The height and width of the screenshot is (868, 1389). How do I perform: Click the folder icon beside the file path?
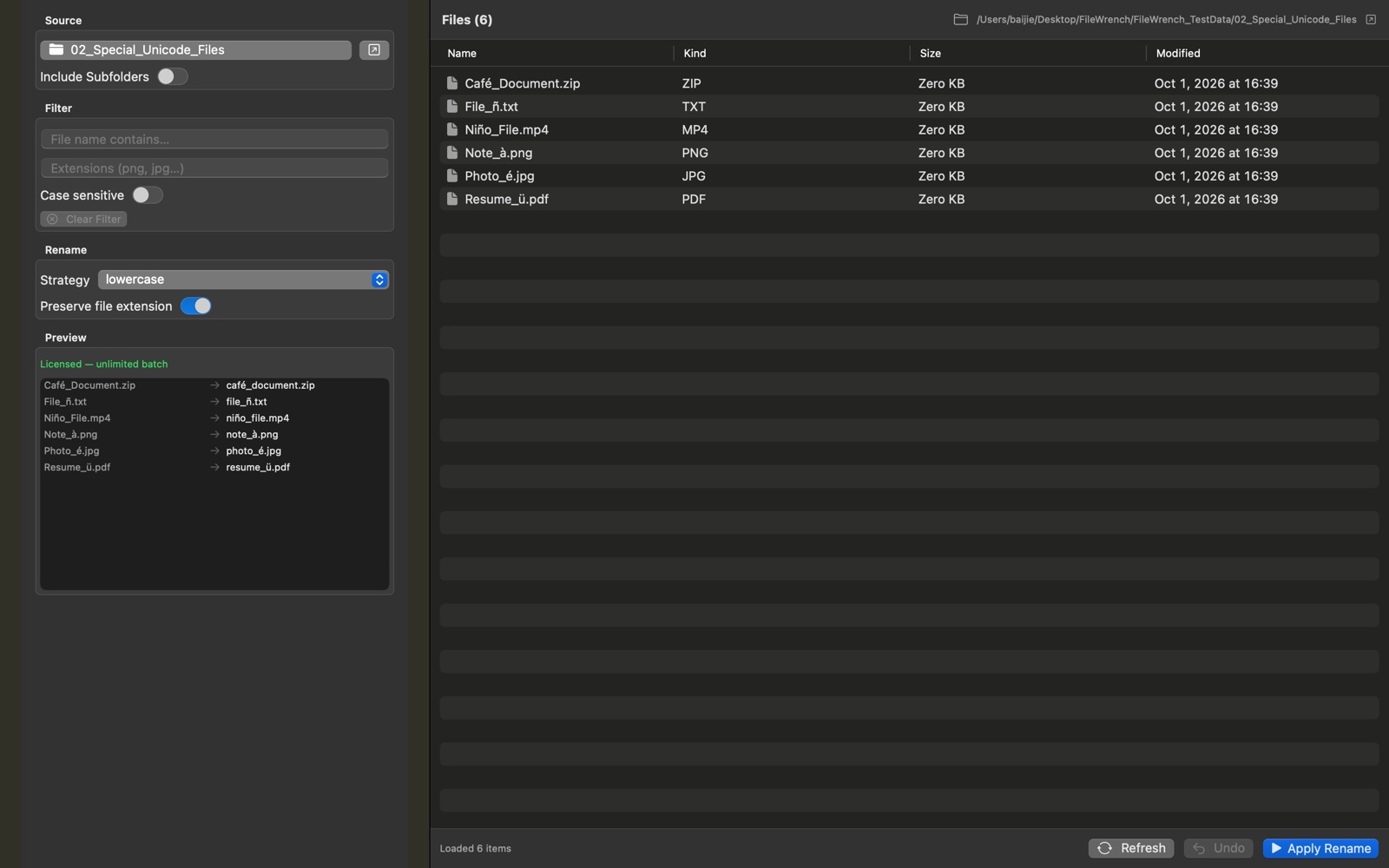click(960, 19)
